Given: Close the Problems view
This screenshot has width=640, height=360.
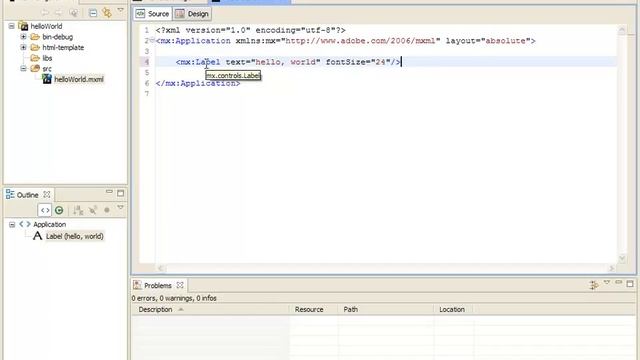Looking at the screenshot, I should 180,285.
